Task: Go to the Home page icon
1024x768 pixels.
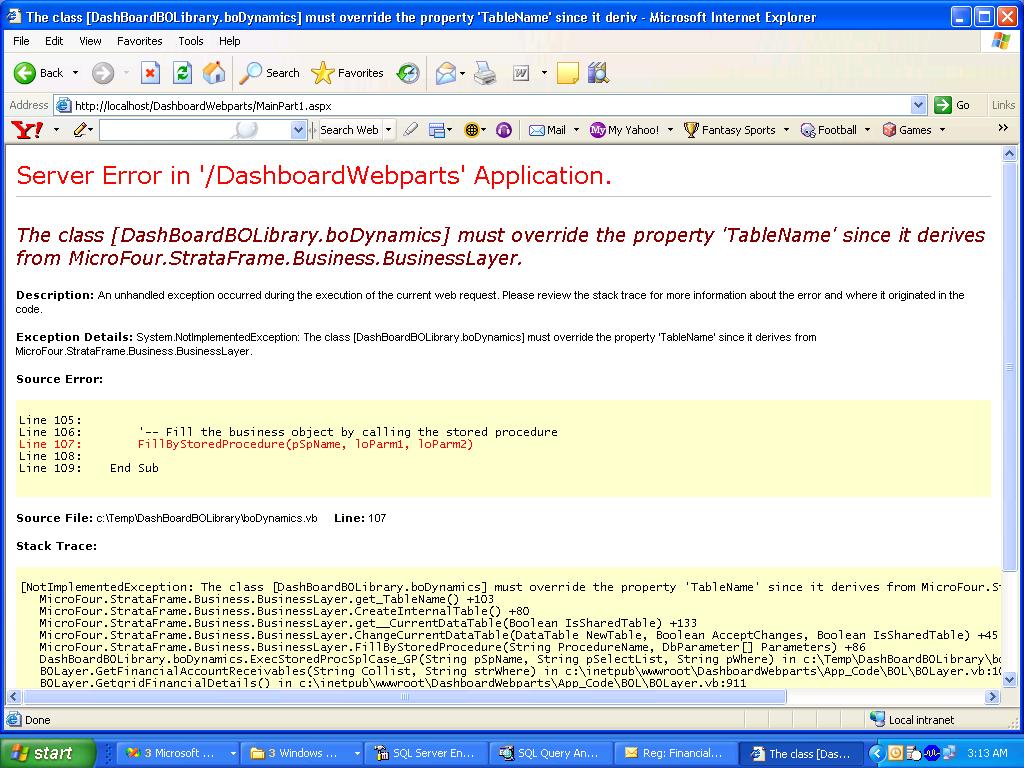Action: coord(214,73)
